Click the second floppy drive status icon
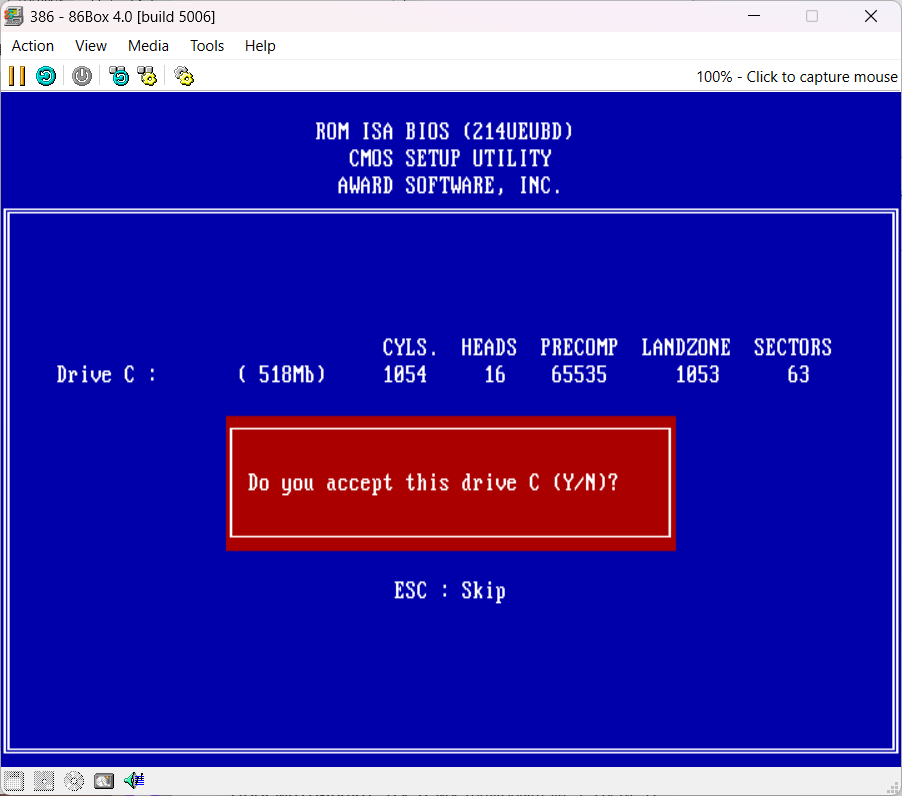 pyautogui.click(x=44, y=780)
